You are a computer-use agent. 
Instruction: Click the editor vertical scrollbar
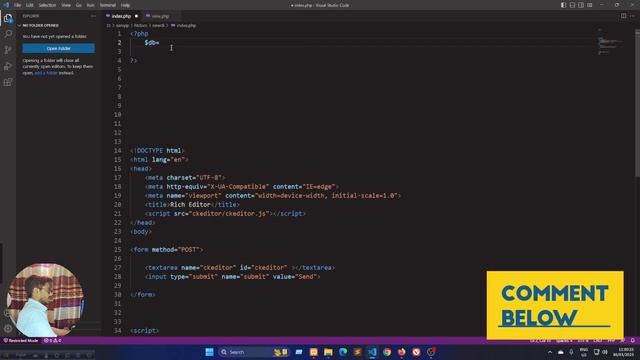pos(637,103)
